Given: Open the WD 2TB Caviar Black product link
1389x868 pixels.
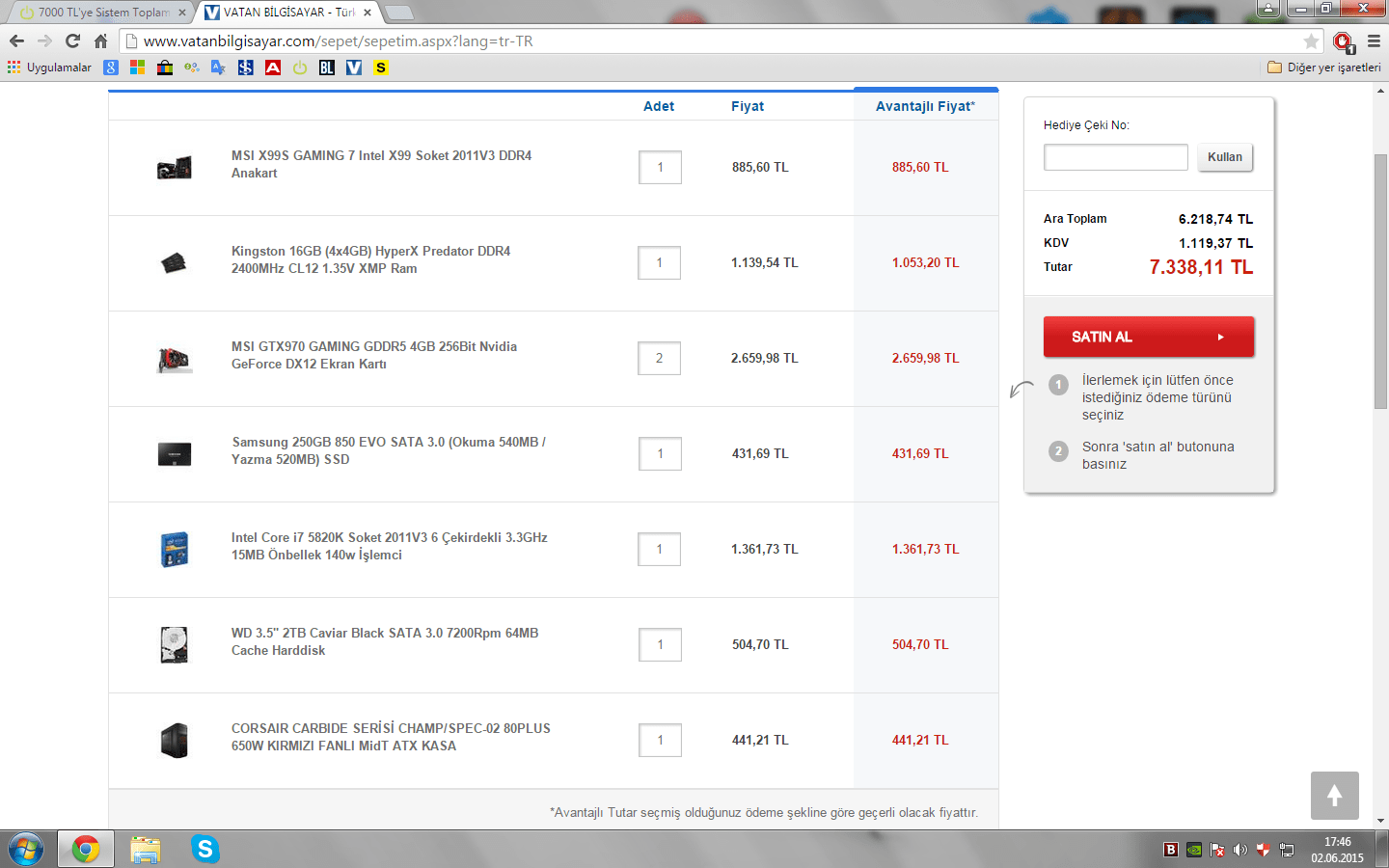Looking at the screenshot, I should point(385,641).
